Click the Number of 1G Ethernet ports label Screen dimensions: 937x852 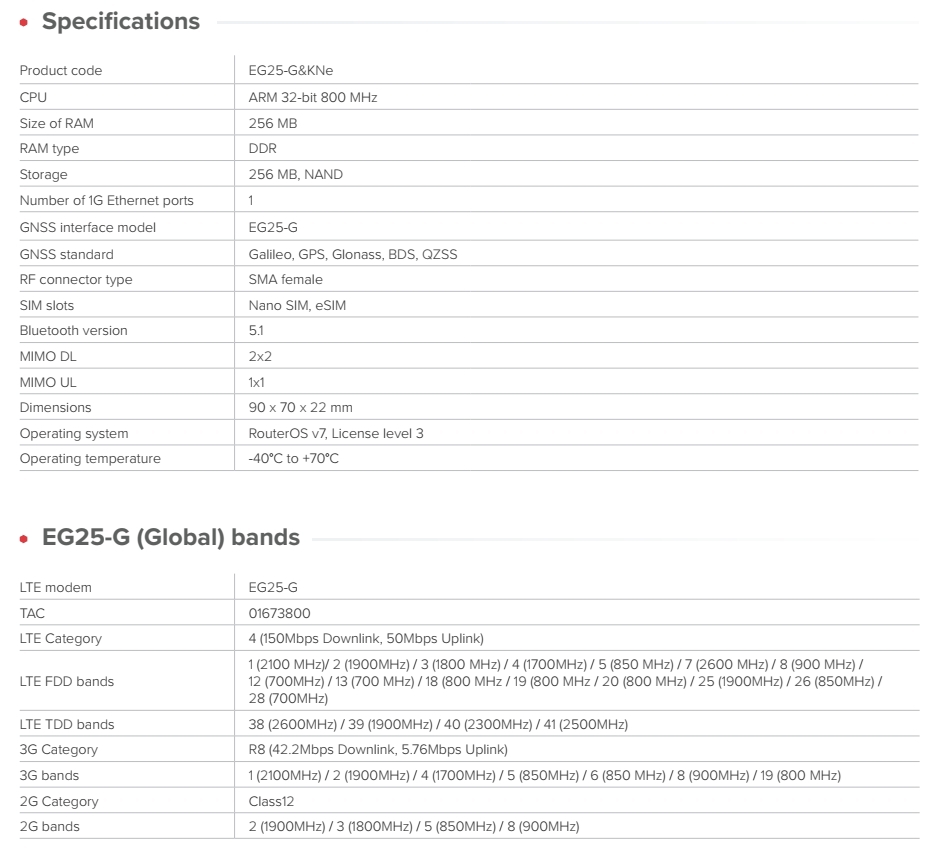click(x=107, y=201)
